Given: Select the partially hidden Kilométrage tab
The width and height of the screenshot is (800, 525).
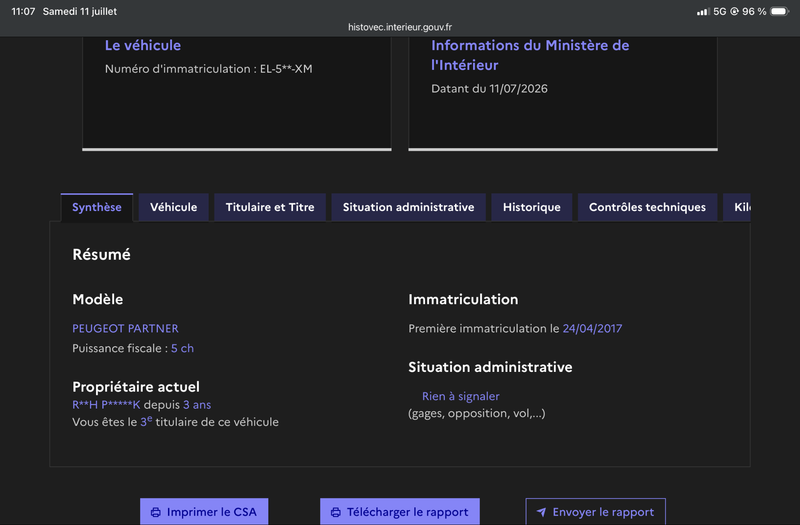Looking at the screenshot, I should [x=737, y=207].
